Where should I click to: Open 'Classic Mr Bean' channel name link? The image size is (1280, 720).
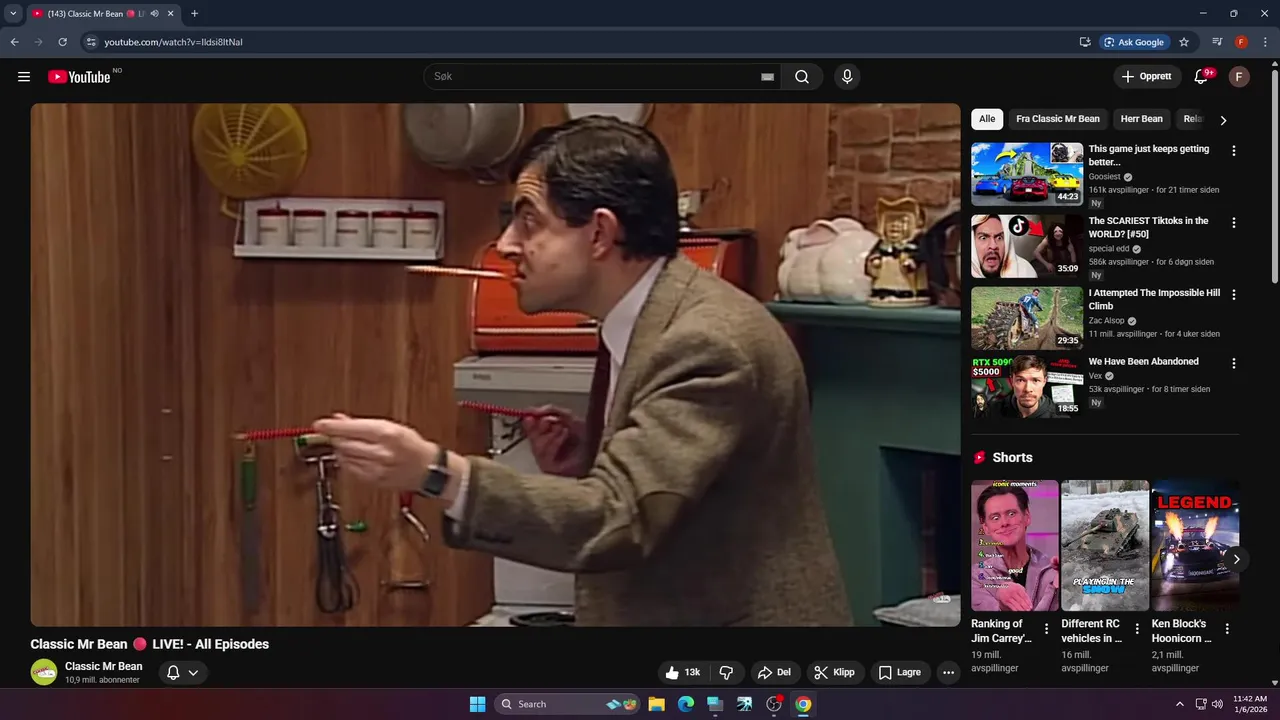click(104, 666)
